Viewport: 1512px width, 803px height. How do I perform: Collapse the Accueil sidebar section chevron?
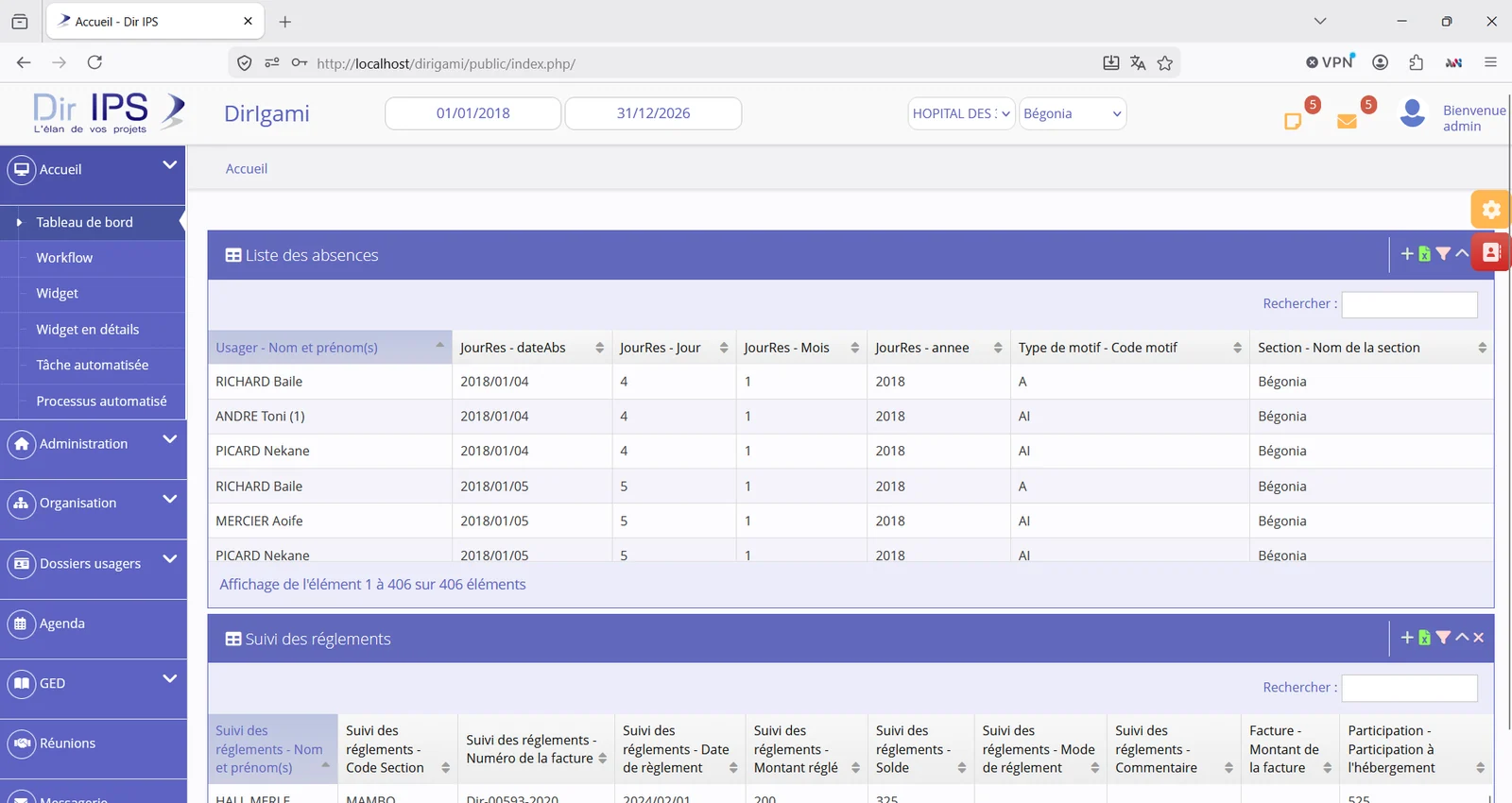pyautogui.click(x=170, y=165)
